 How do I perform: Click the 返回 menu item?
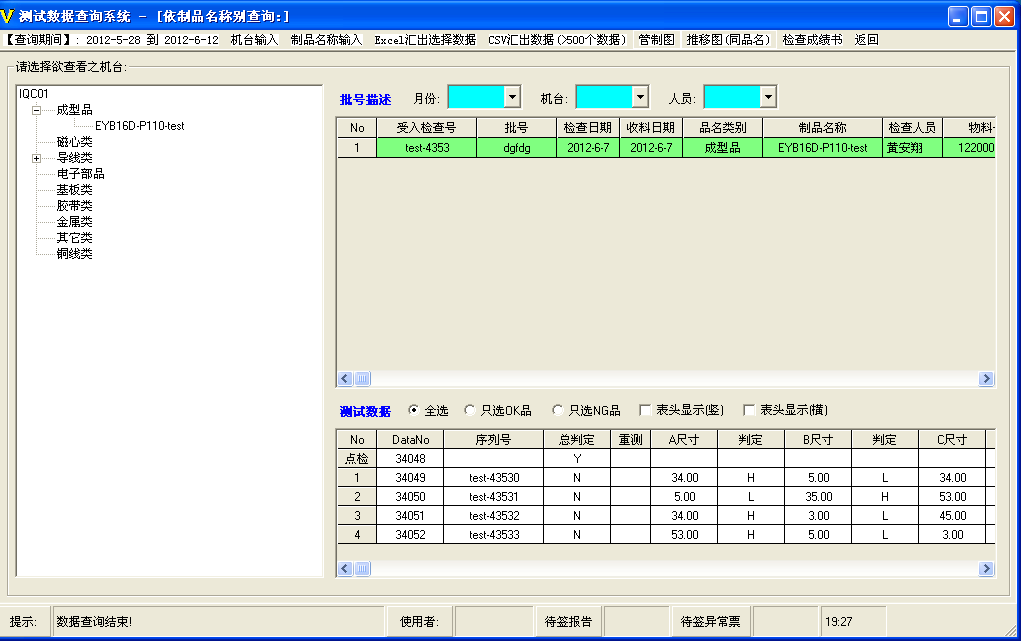pyautogui.click(x=866, y=40)
